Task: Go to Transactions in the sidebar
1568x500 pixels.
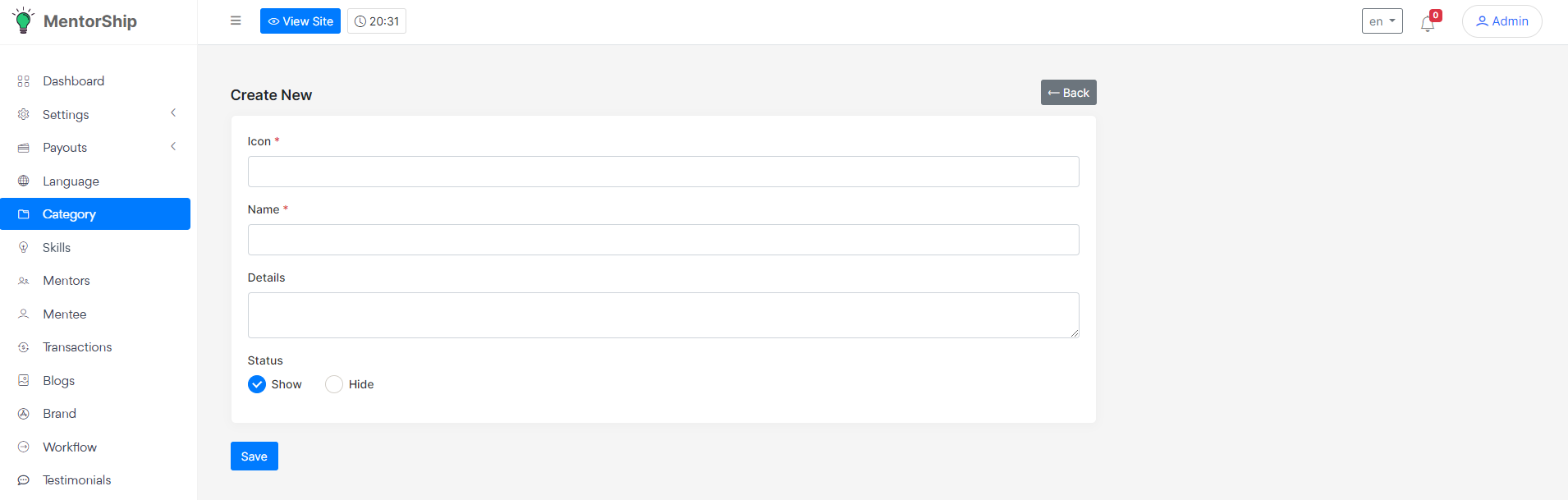Action: 77,347
